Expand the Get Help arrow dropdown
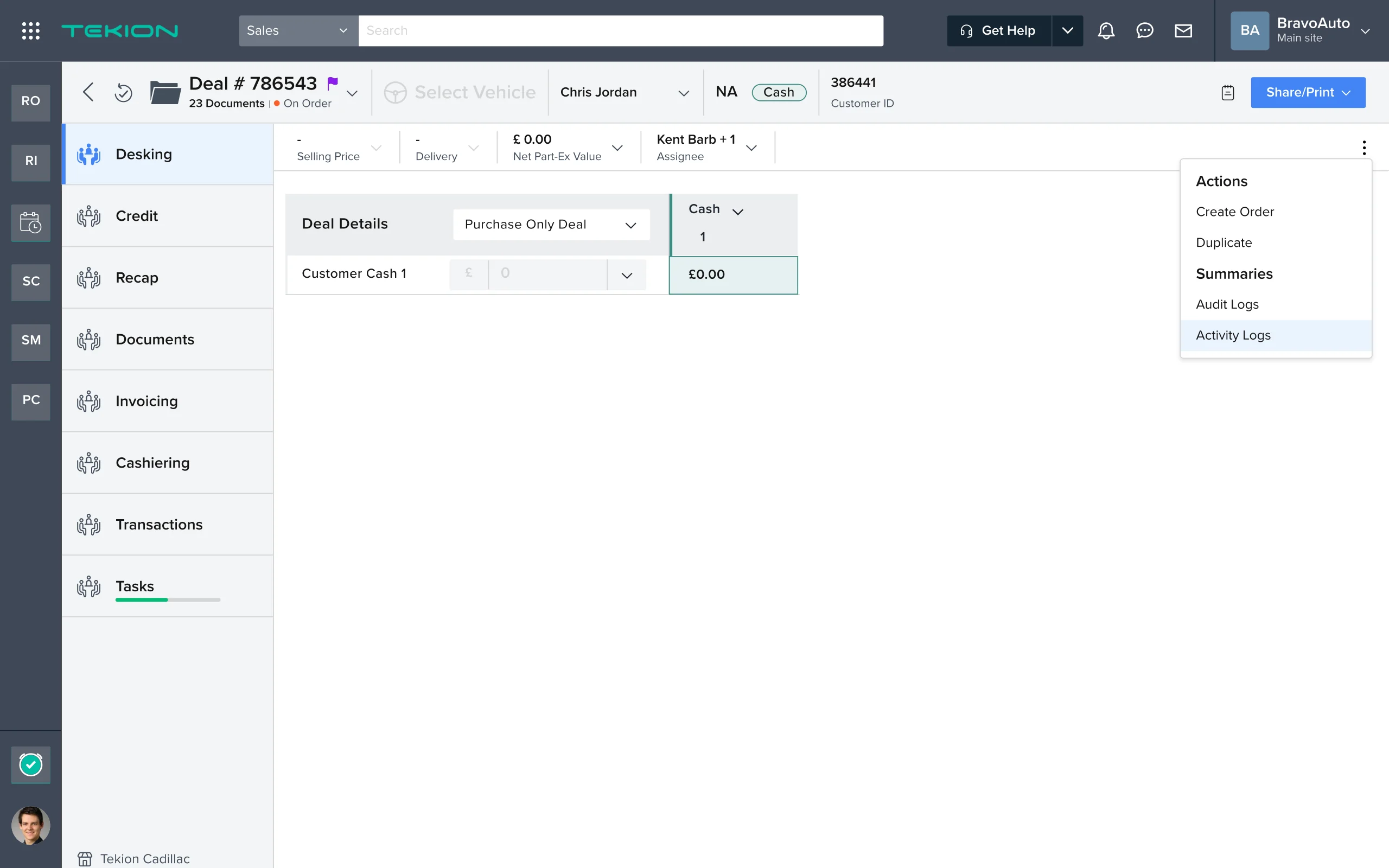 pos(1068,30)
